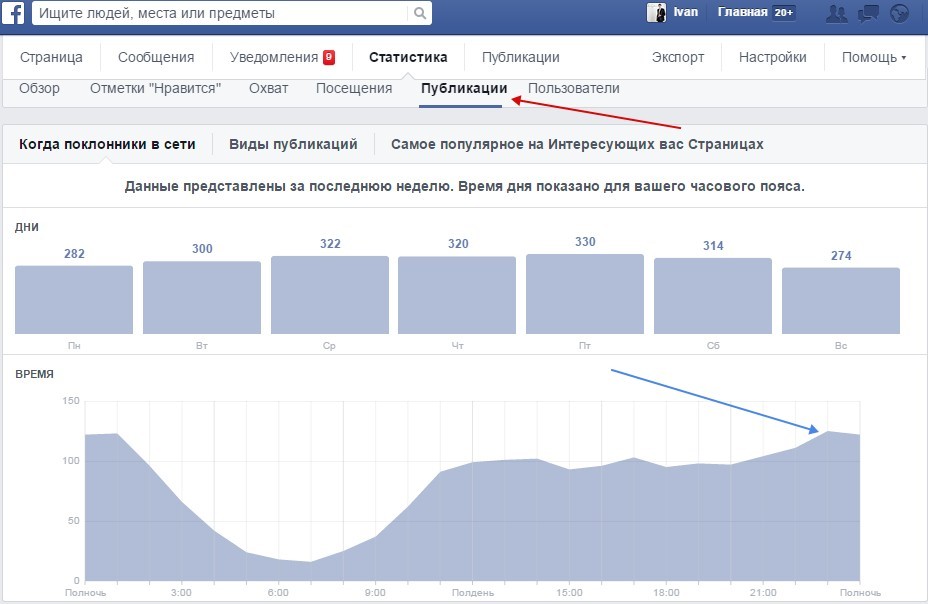928x604 pixels.
Task: Select the Статистика tab
Action: (x=408, y=57)
